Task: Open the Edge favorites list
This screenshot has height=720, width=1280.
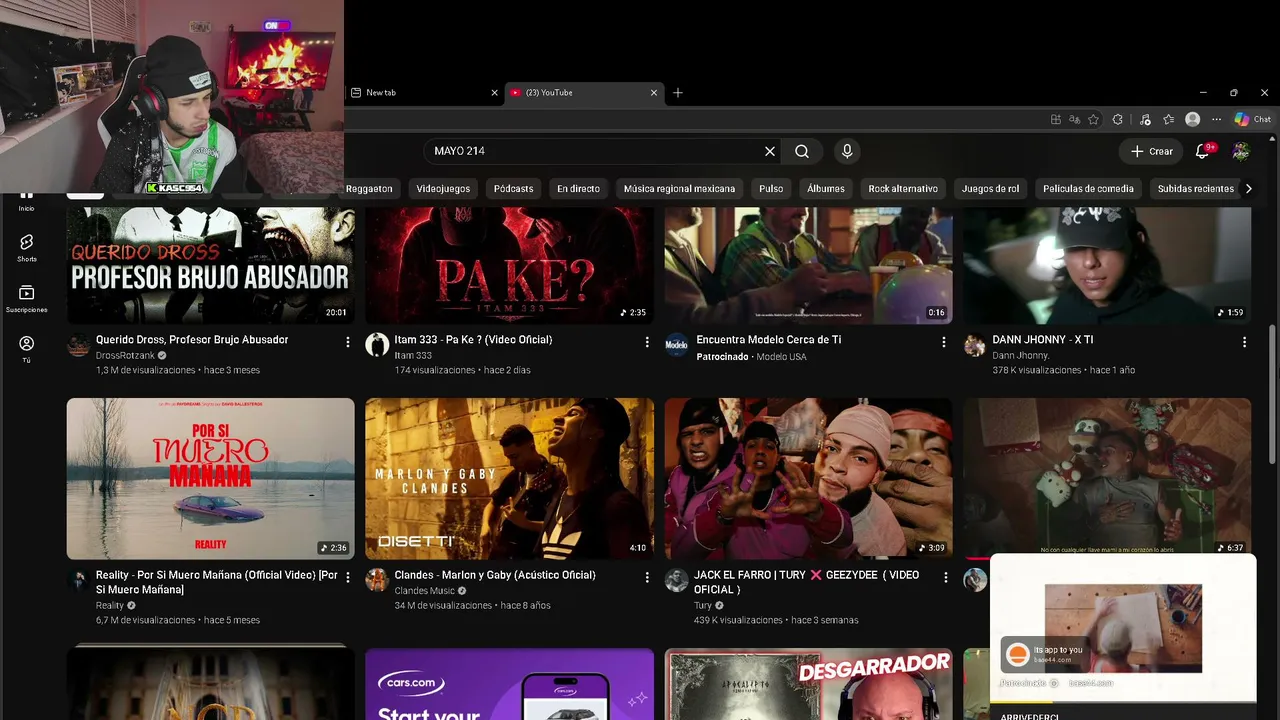Action: [1169, 120]
